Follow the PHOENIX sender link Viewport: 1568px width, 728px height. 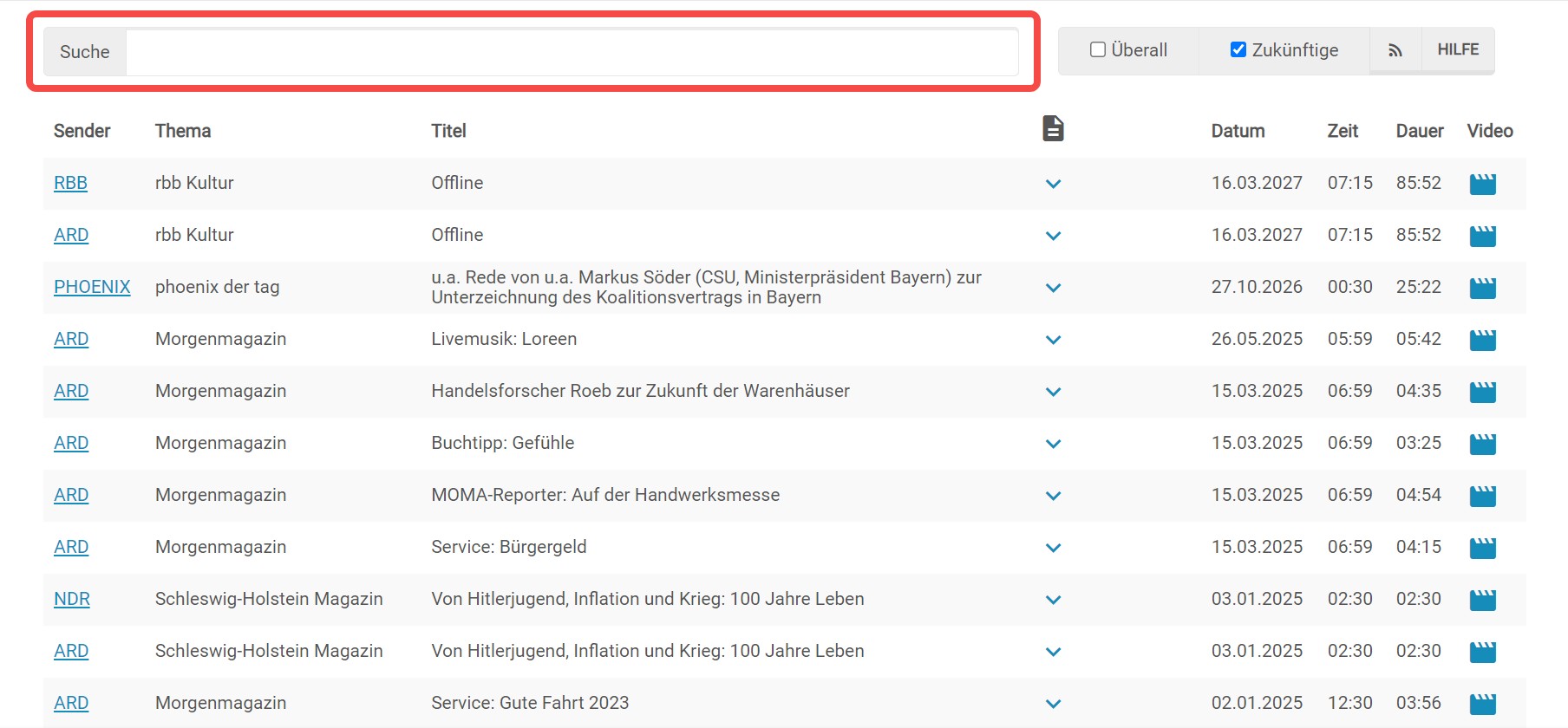(92, 287)
